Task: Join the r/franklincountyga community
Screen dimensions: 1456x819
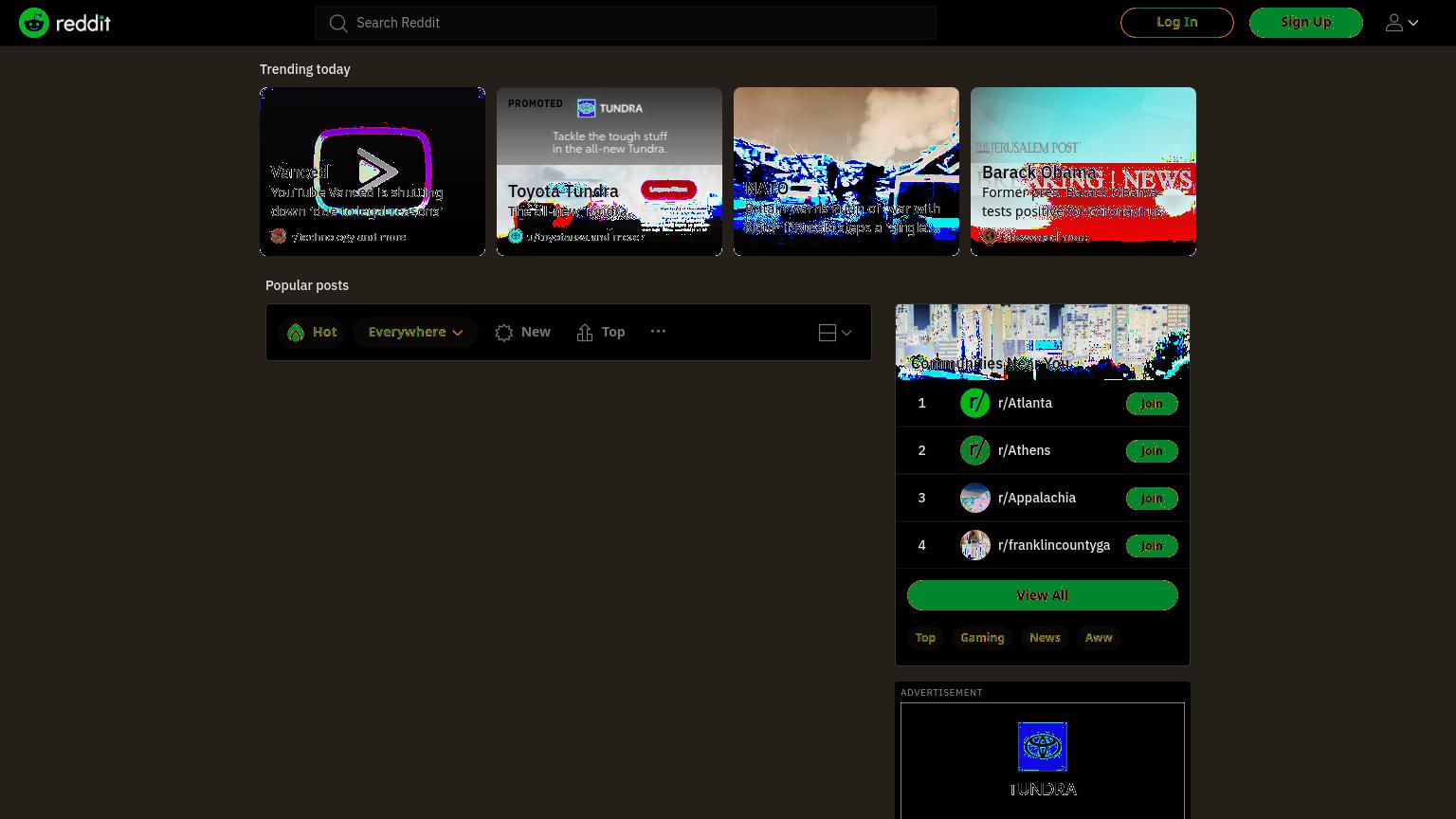Action: (1152, 546)
